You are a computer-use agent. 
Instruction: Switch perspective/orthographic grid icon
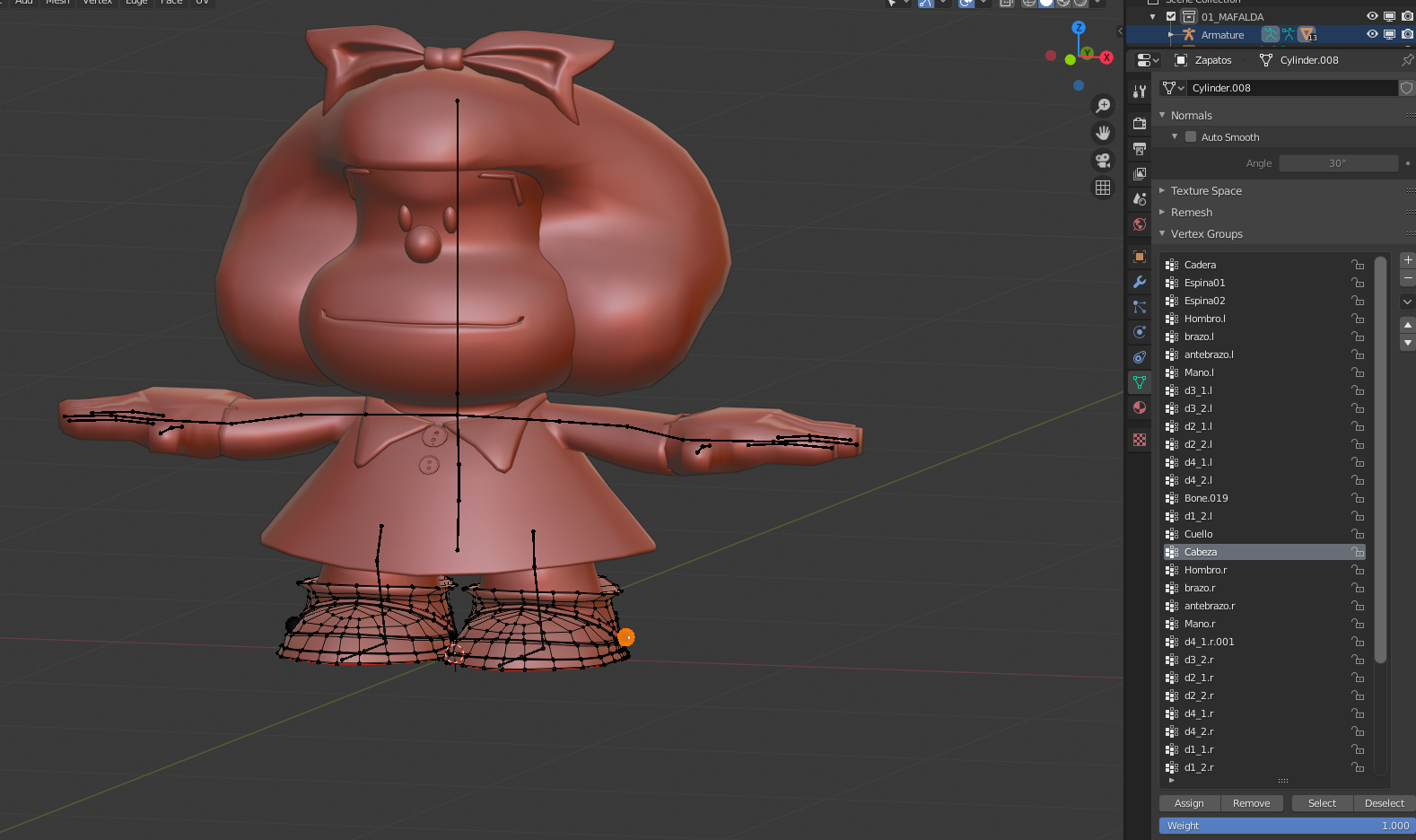tap(1103, 188)
